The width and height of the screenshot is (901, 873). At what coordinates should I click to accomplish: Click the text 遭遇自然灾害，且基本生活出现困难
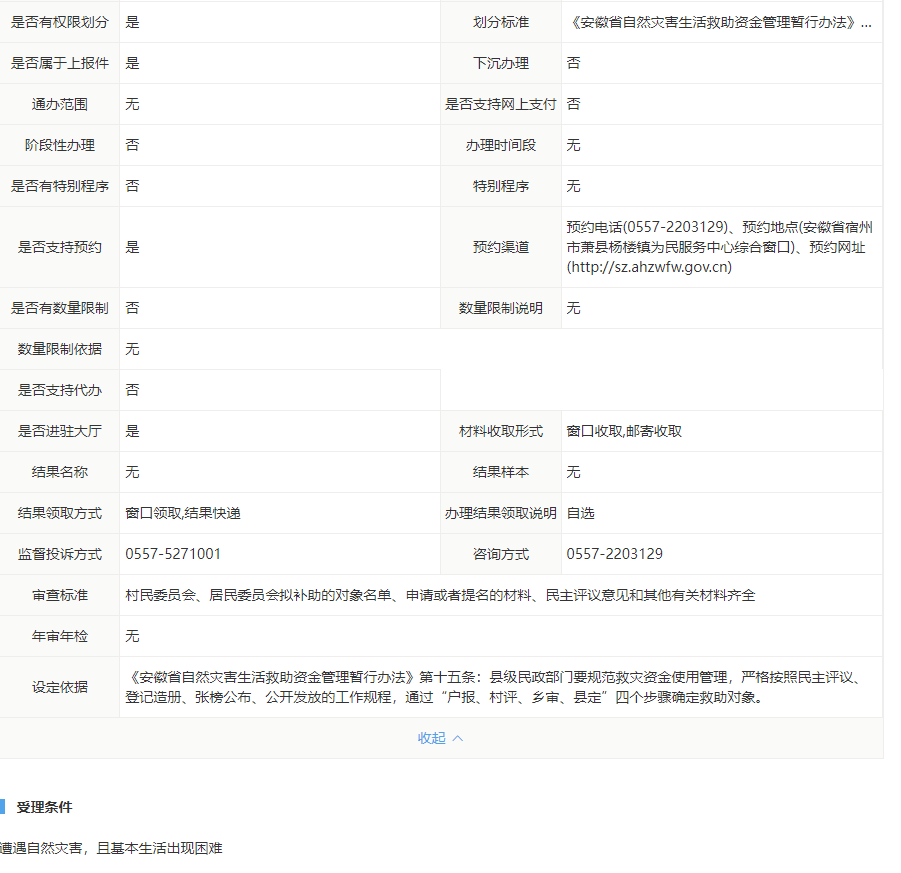point(111,848)
